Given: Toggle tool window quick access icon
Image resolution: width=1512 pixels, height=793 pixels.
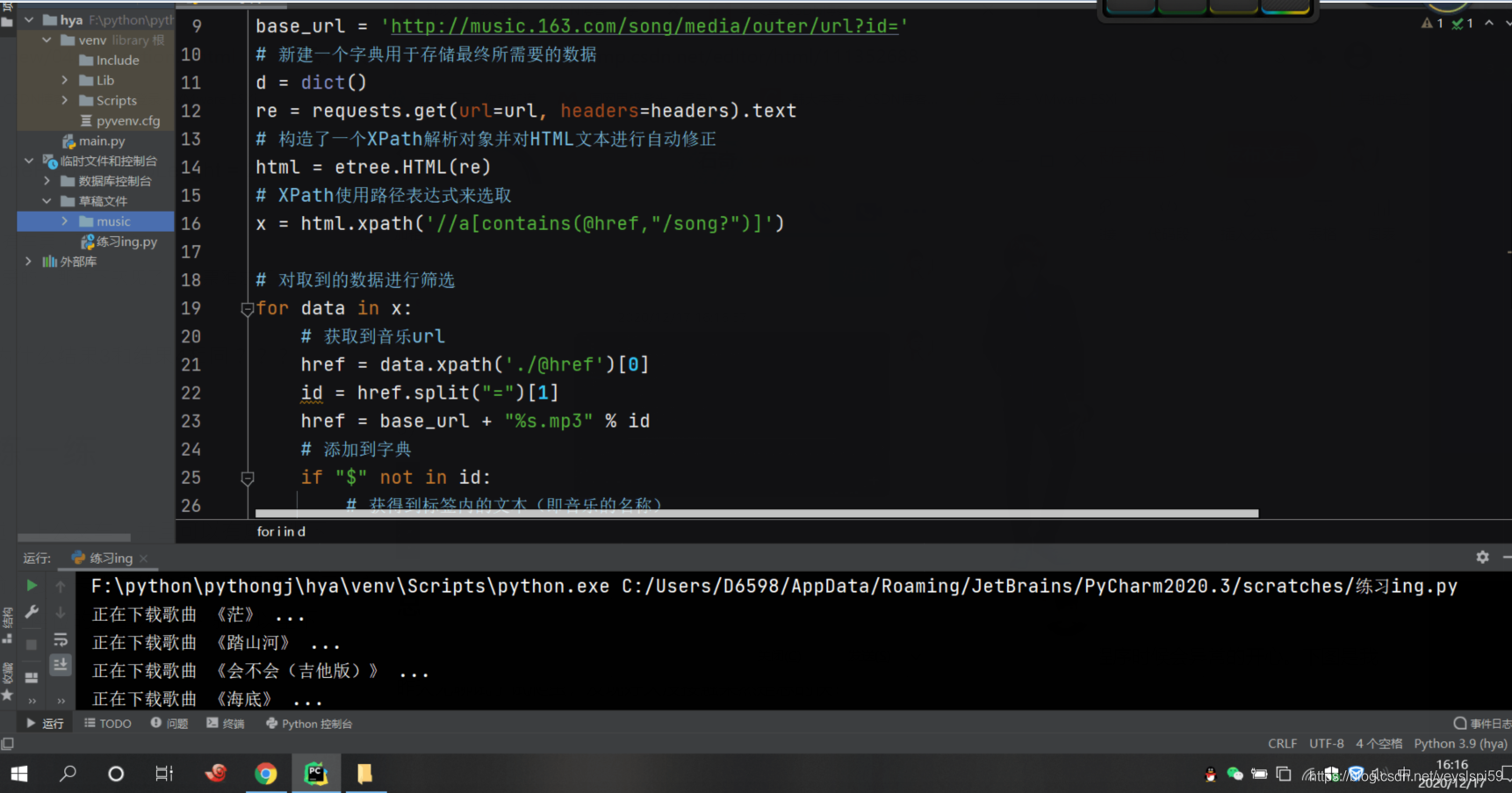Looking at the screenshot, I should coord(7,744).
